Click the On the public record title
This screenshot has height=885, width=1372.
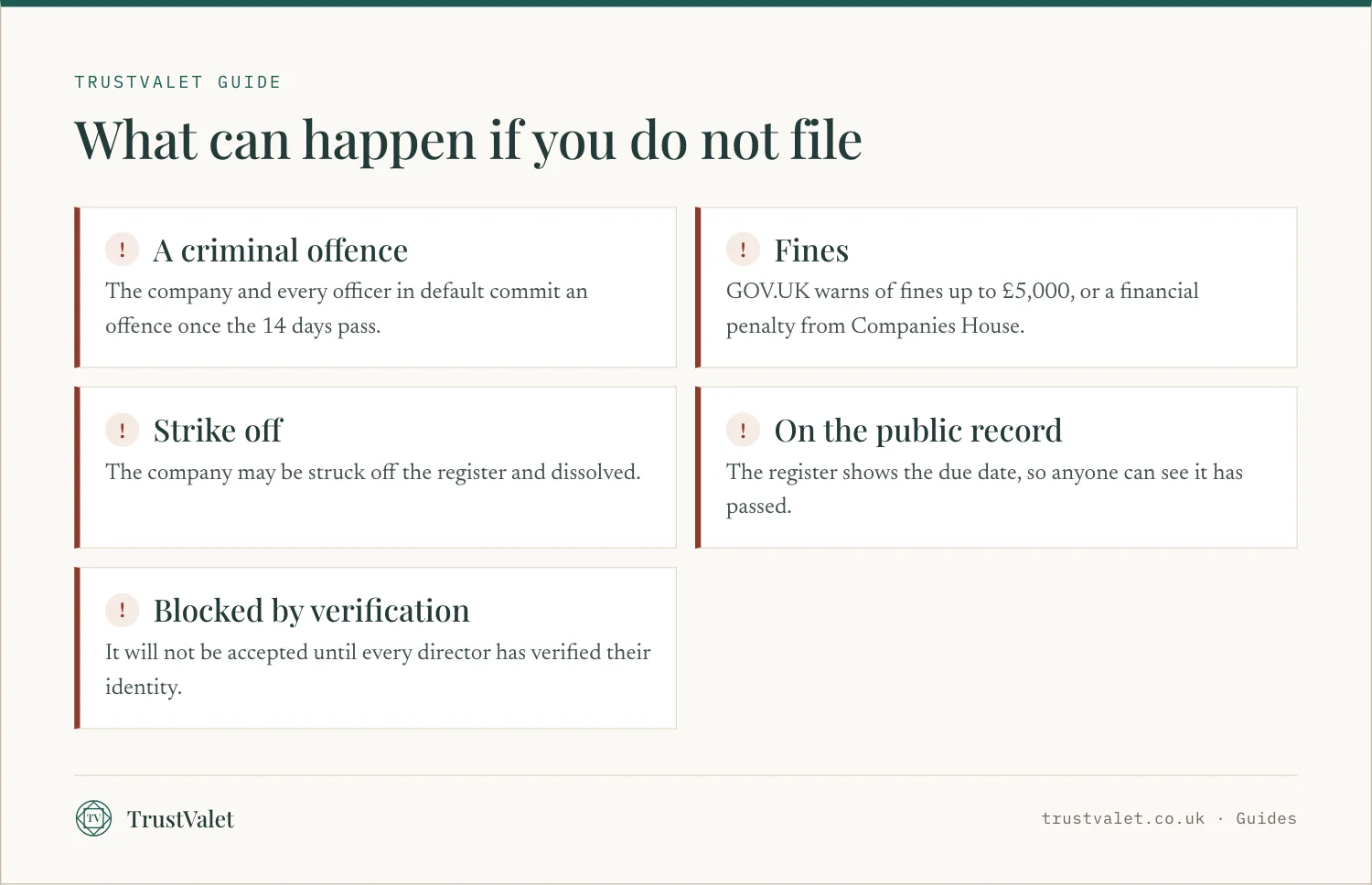click(918, 431)
